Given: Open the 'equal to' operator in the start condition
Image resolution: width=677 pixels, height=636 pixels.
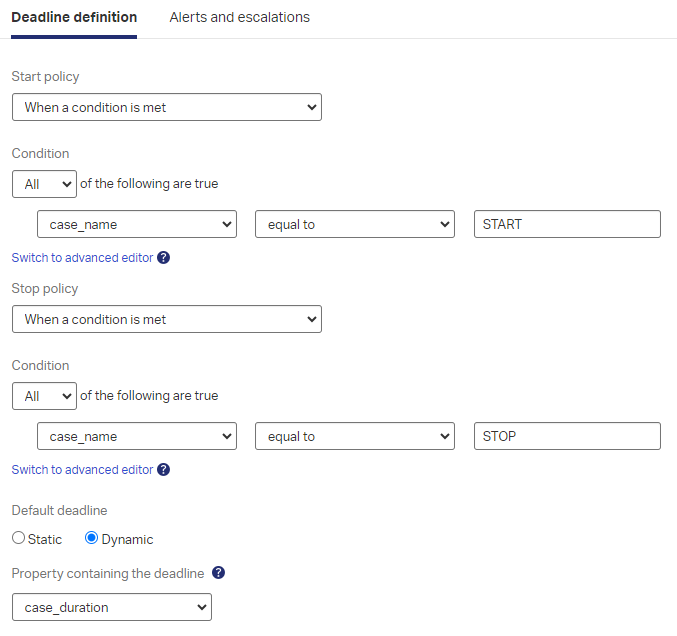Looking at the screenshot, I should click(355, 224).
